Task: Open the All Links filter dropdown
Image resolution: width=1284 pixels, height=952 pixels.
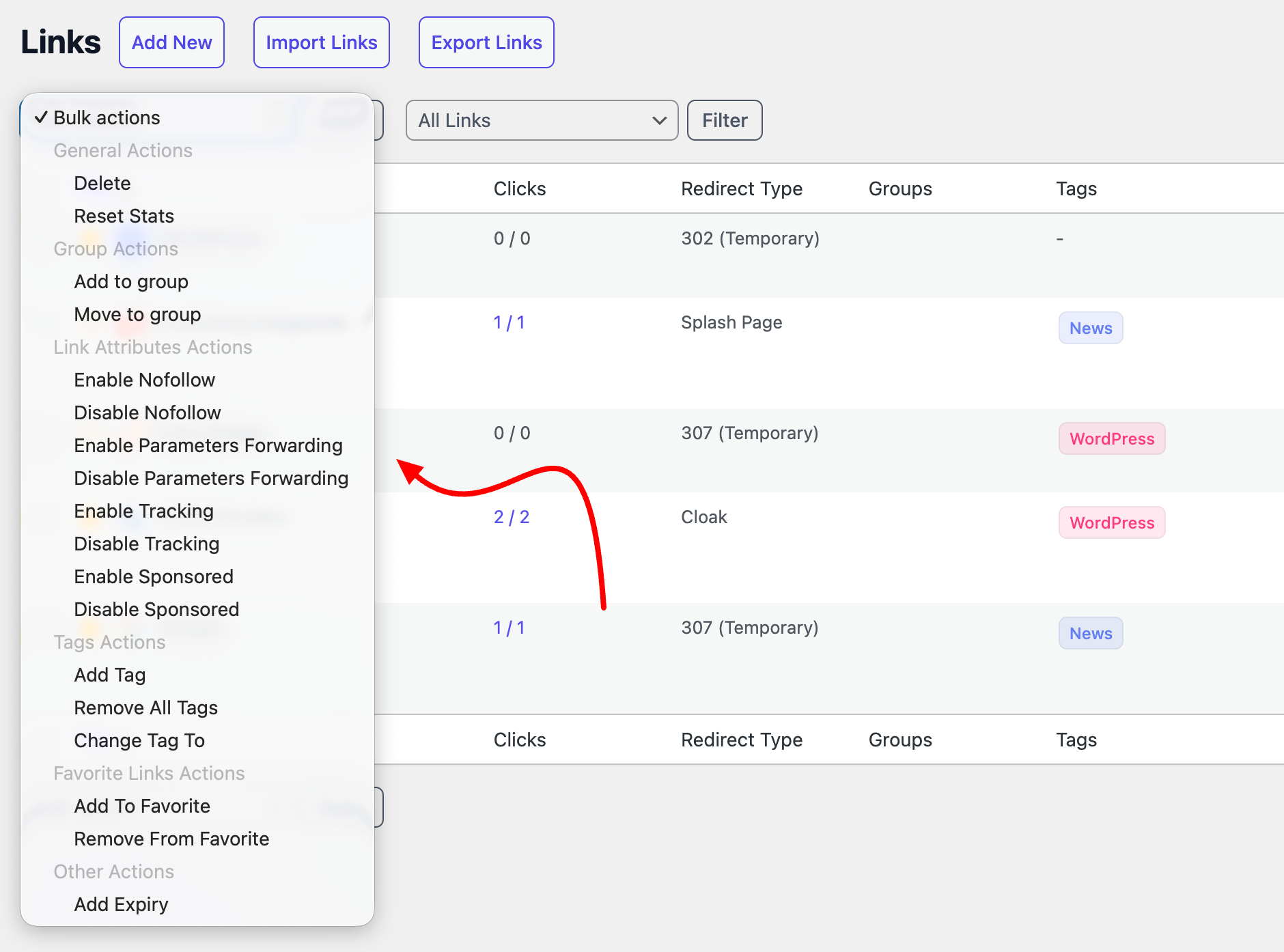Action: 541,120
